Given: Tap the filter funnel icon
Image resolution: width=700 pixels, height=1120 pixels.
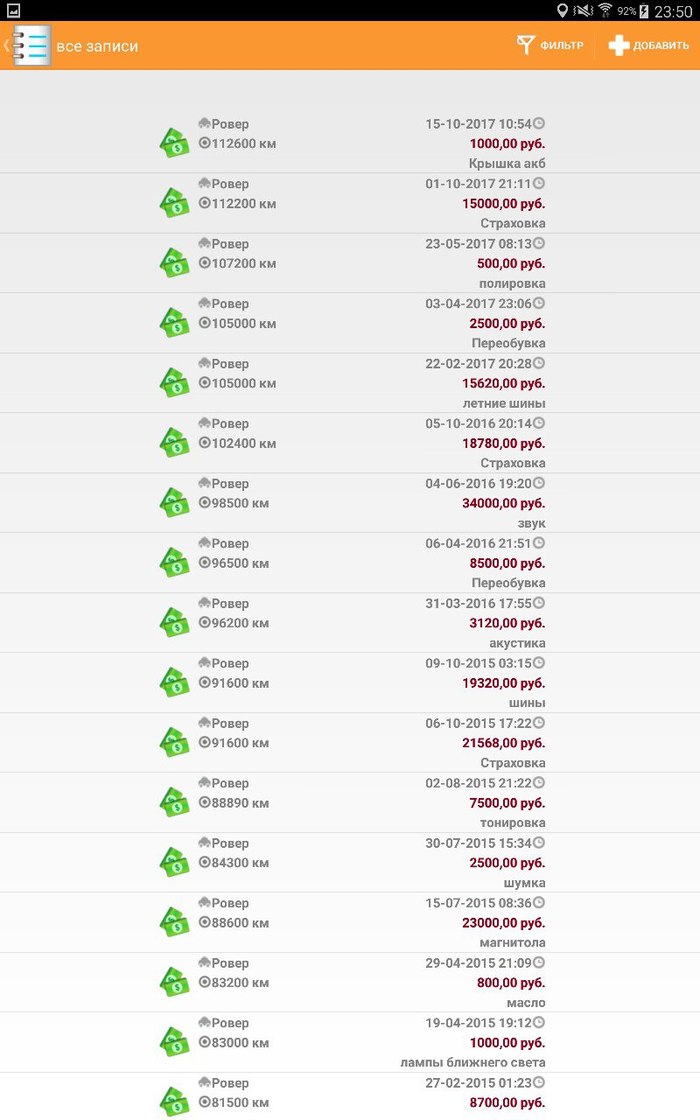Looking at the screenshot, I should point(526,45).
